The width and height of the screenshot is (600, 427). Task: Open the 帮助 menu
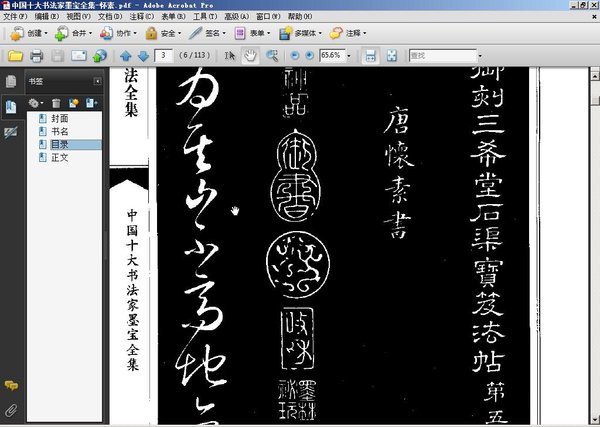point(300,17)
